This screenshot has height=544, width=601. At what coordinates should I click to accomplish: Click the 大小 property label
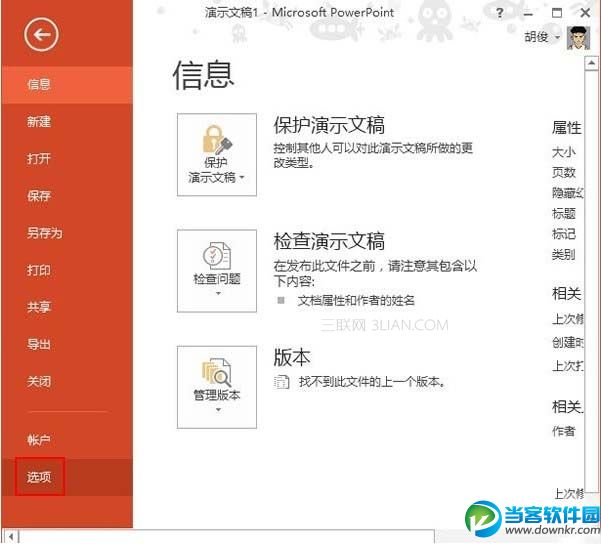click(563, 152)
